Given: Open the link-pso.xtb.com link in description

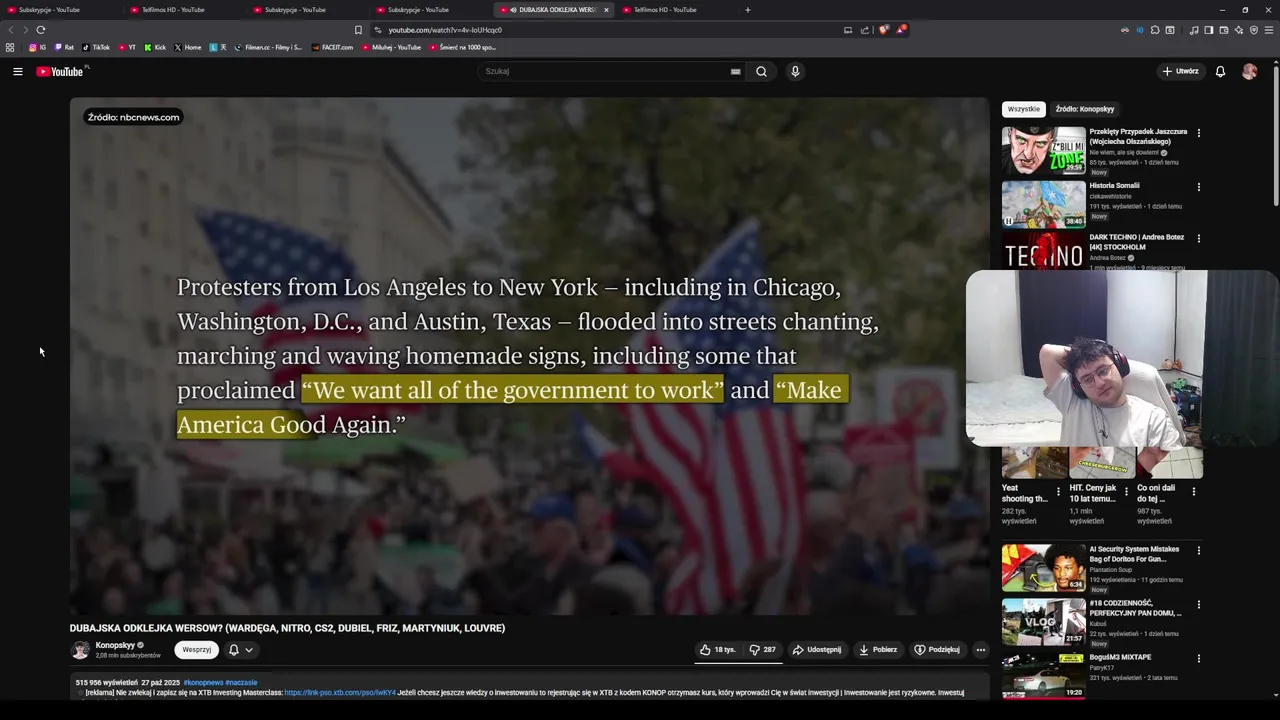Looking at the screenshot, I should click(x=340, y=692).
